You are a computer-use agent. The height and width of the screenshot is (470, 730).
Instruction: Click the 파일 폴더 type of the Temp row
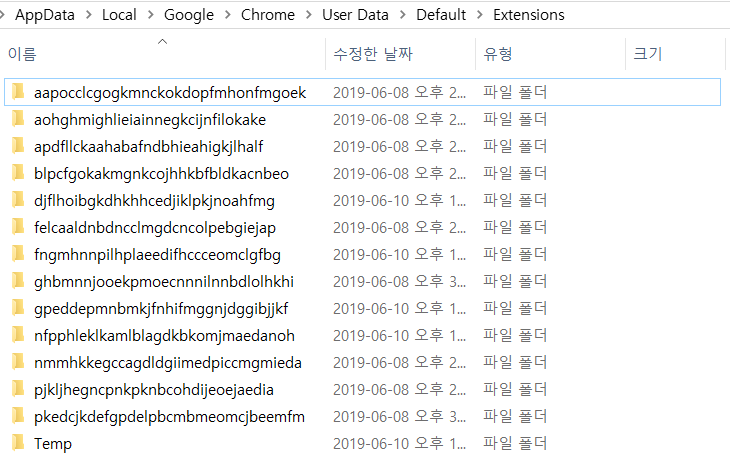tap(515, 443)
